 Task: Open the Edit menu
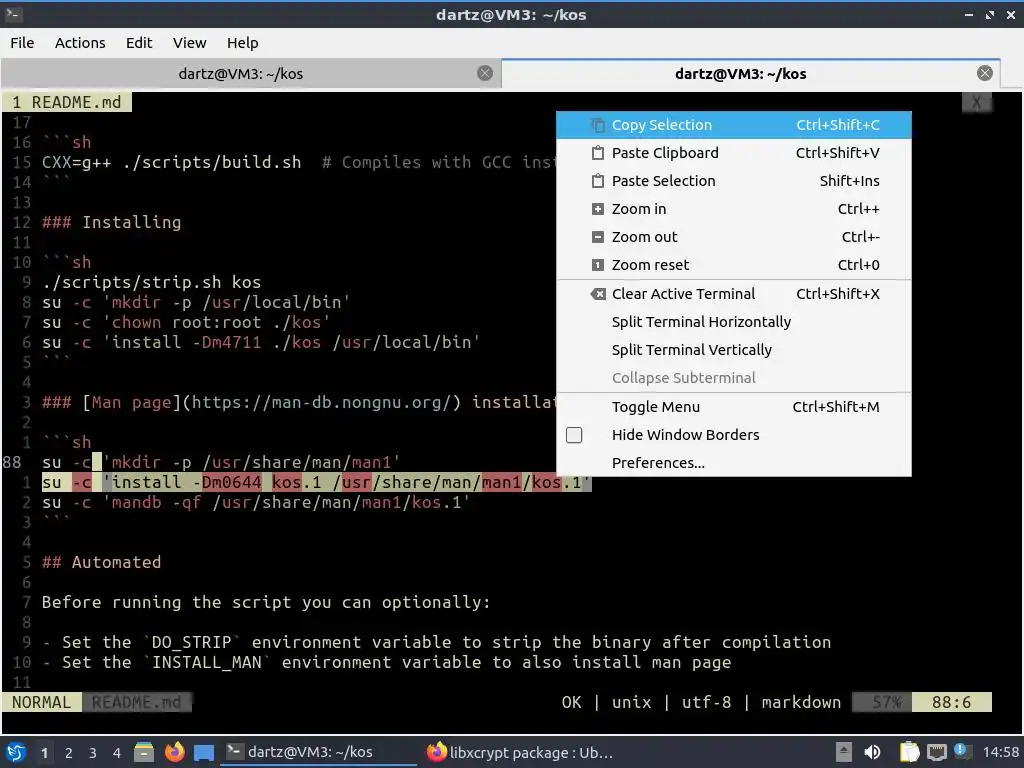tap(138, 43)
